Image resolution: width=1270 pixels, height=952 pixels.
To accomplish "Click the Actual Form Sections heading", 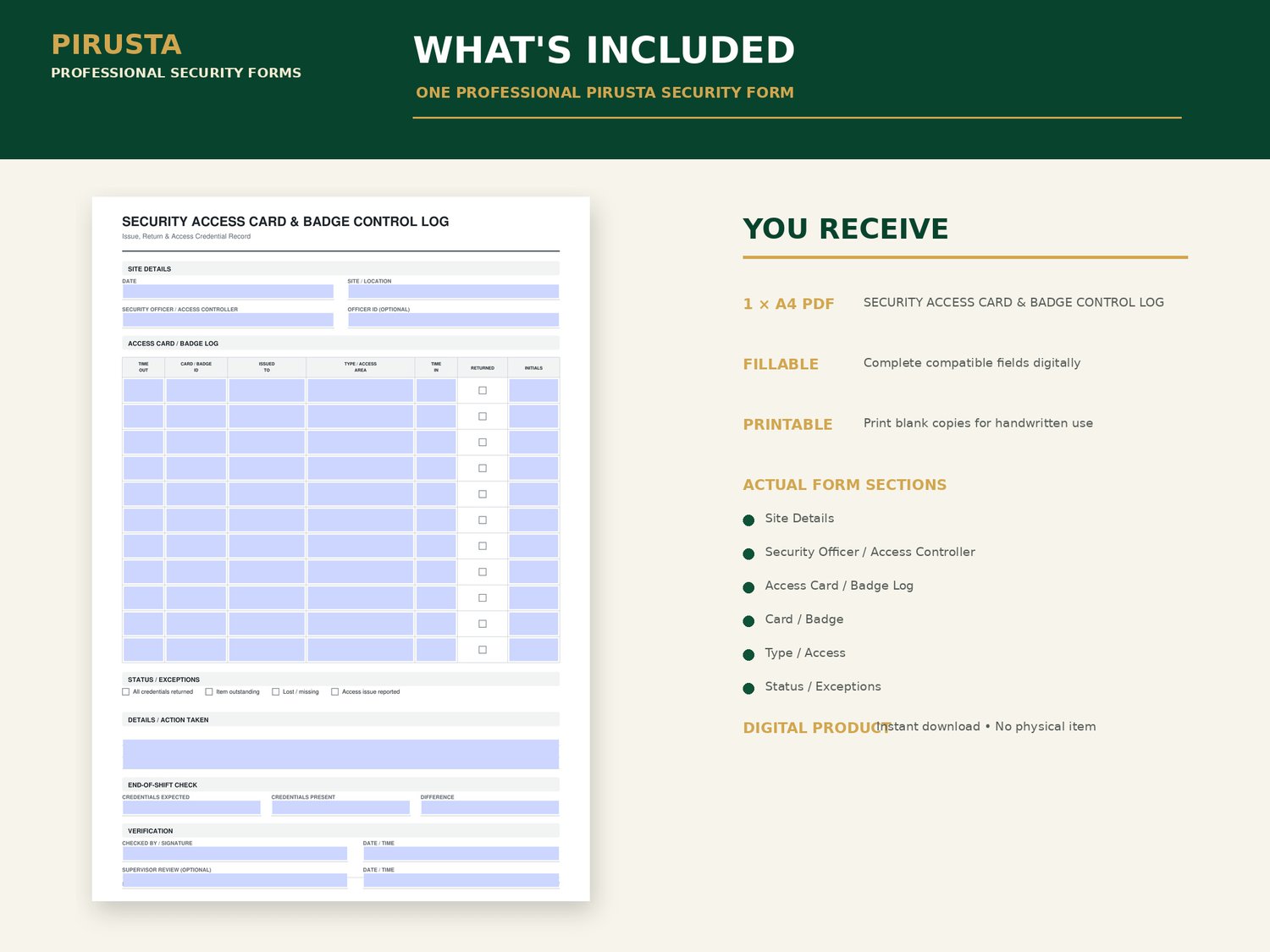I will tap(845, 485).
